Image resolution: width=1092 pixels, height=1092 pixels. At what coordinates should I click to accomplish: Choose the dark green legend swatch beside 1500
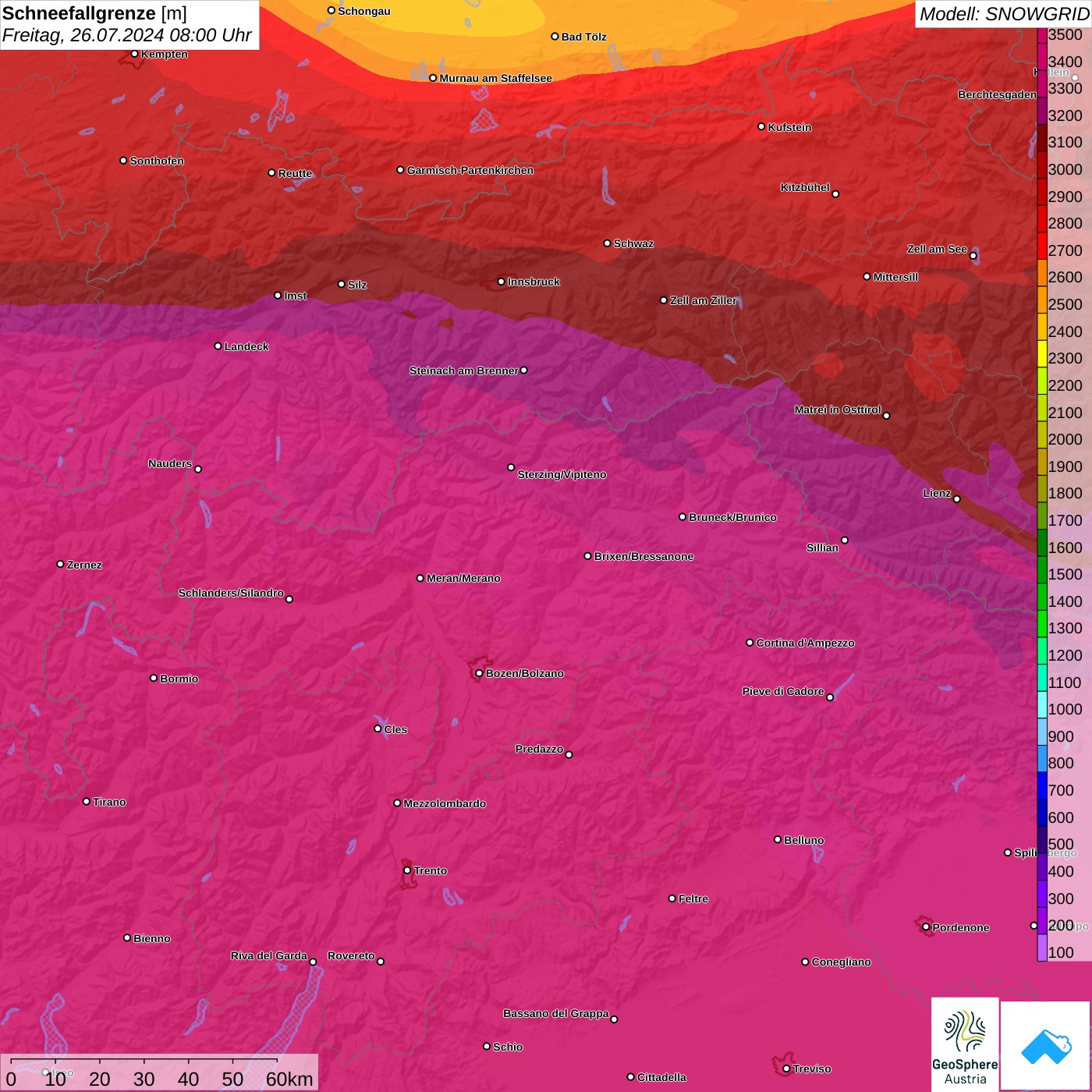click(x=1042, y=570)
